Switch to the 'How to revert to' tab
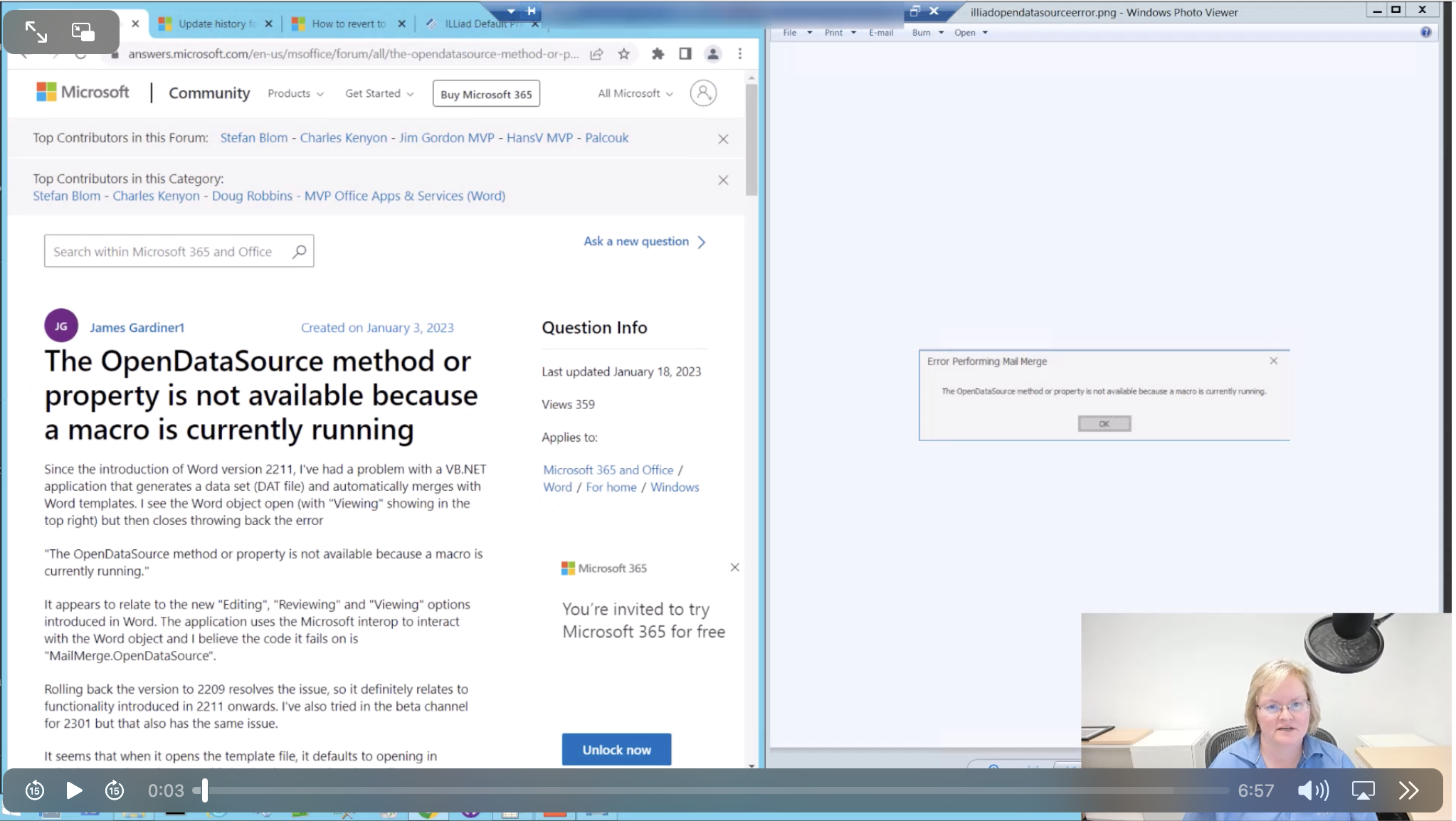The height and width of the screenshot is (821, 1456). click(347, 23)
